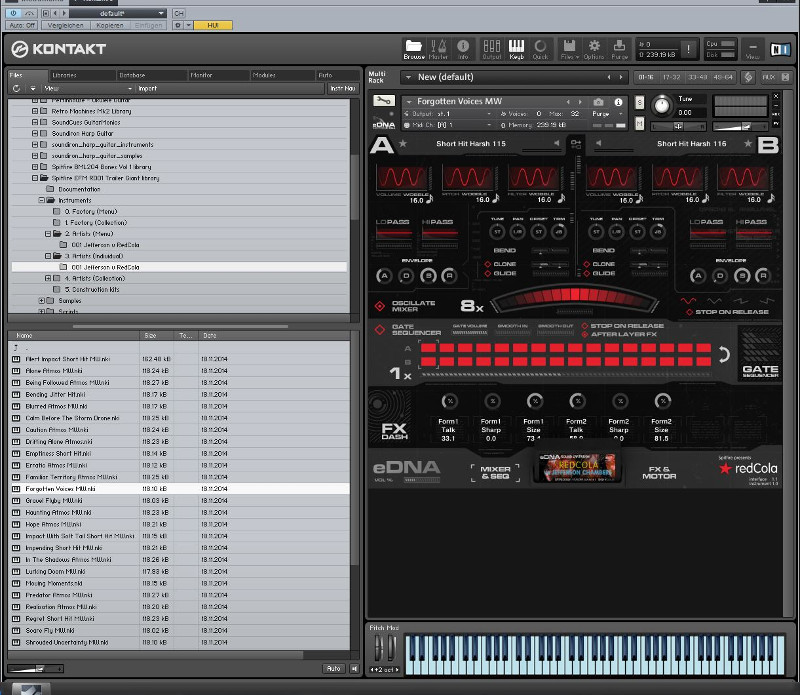Click the redCola artwork thumbnail
The width and height of the screenshot is (800, 695).
[x=577, y=468]
